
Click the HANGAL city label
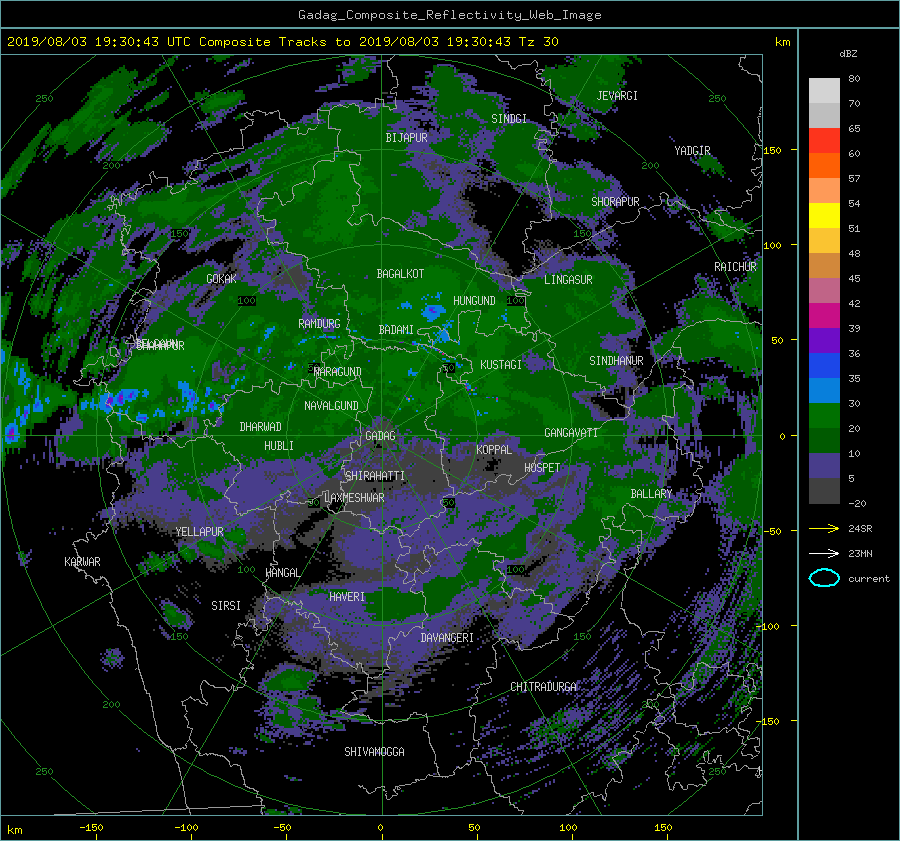coord(282,573)
